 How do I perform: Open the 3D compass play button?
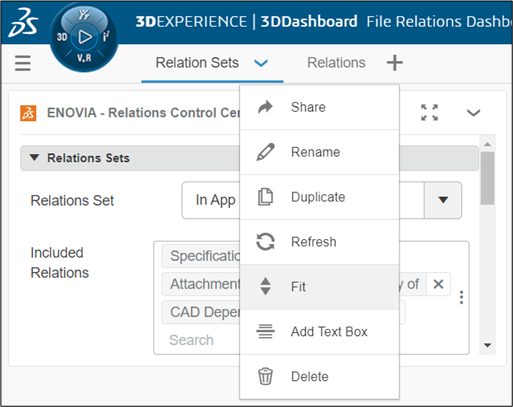(85, 37)
